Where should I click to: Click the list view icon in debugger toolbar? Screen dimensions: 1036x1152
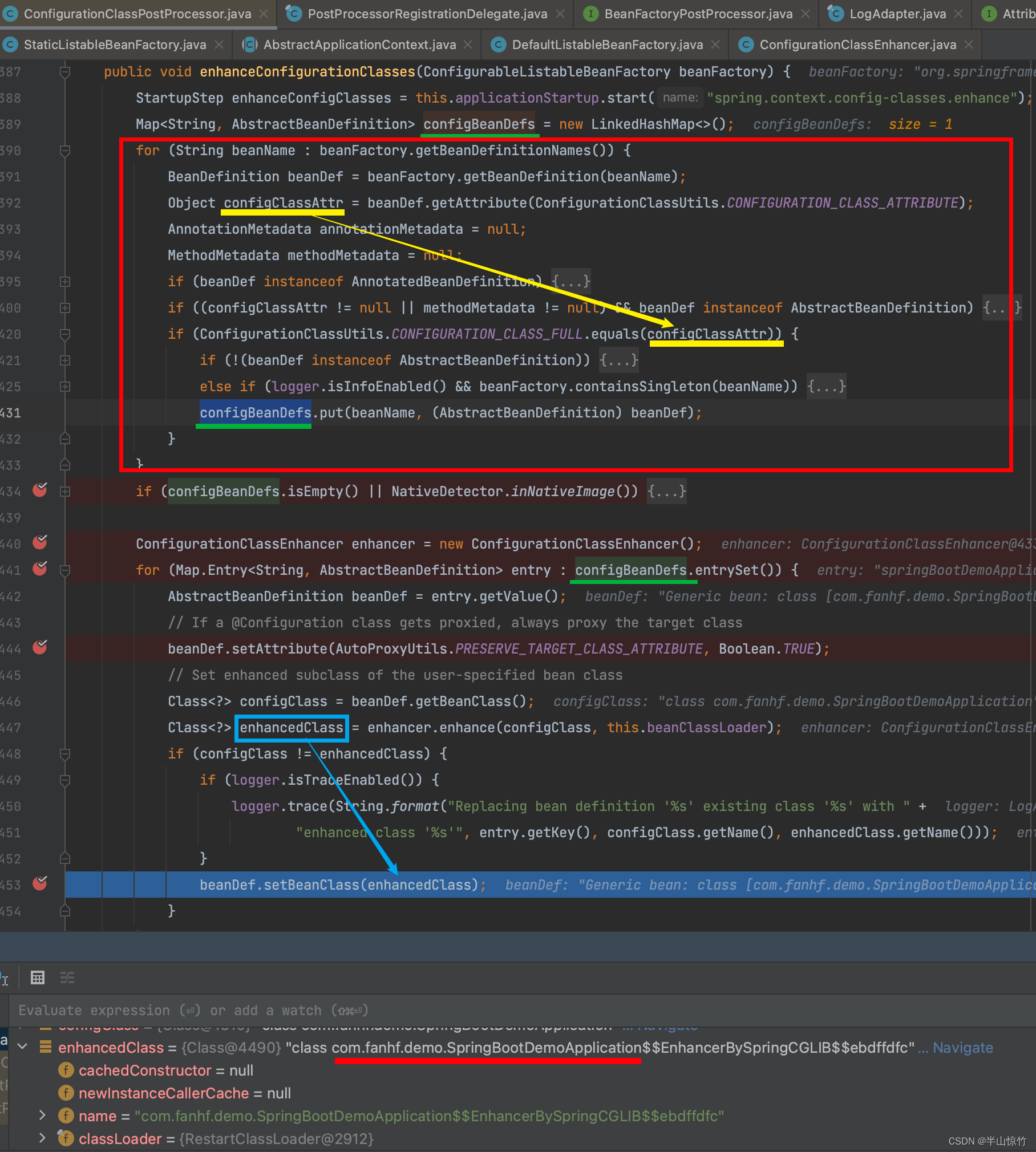coord(67,977)
